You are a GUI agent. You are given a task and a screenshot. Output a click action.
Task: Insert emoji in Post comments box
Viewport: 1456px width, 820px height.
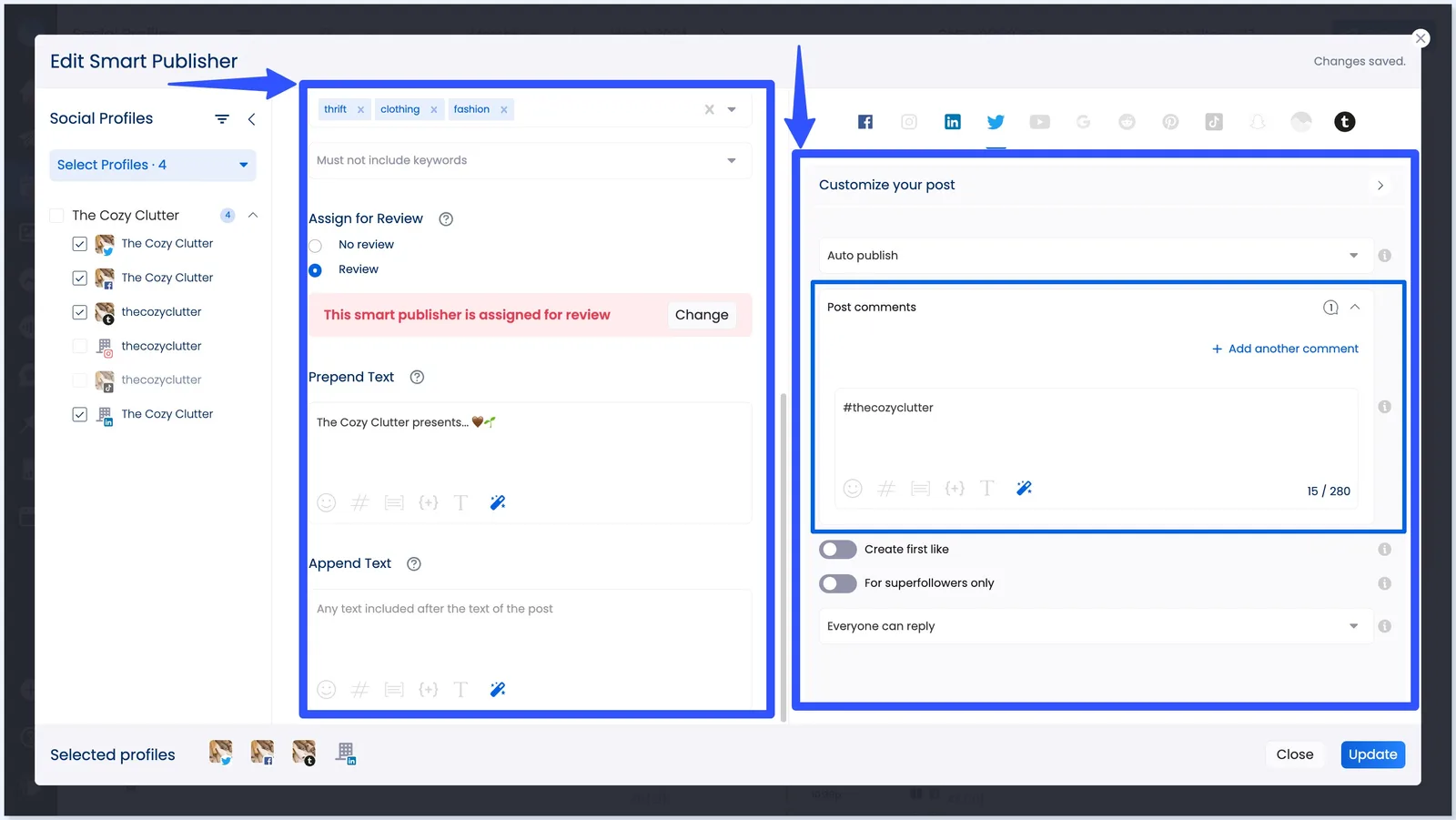point(853,489)
